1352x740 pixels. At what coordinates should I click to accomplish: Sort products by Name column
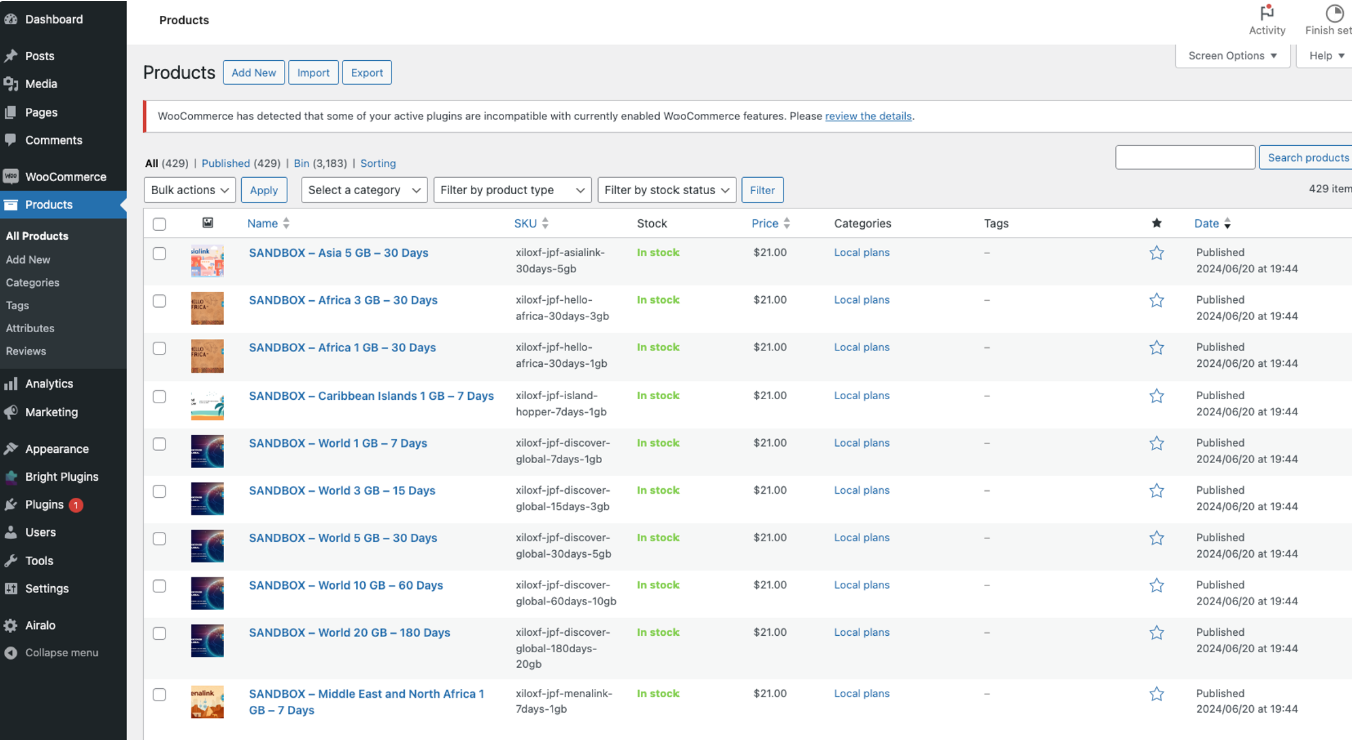tap(268, 223)
